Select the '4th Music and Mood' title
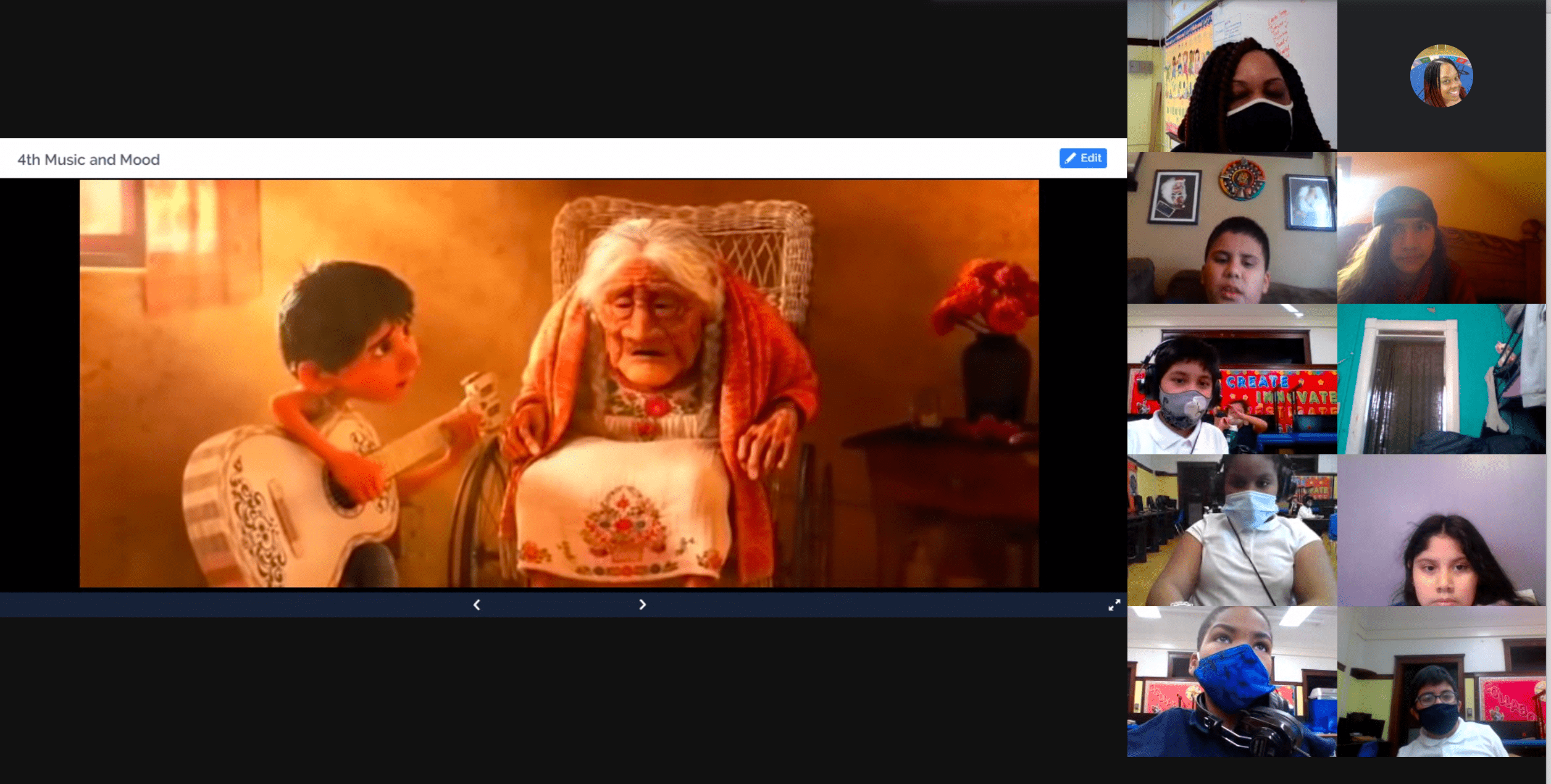The height and width of the screenshot is (784, 1551). 88,160
